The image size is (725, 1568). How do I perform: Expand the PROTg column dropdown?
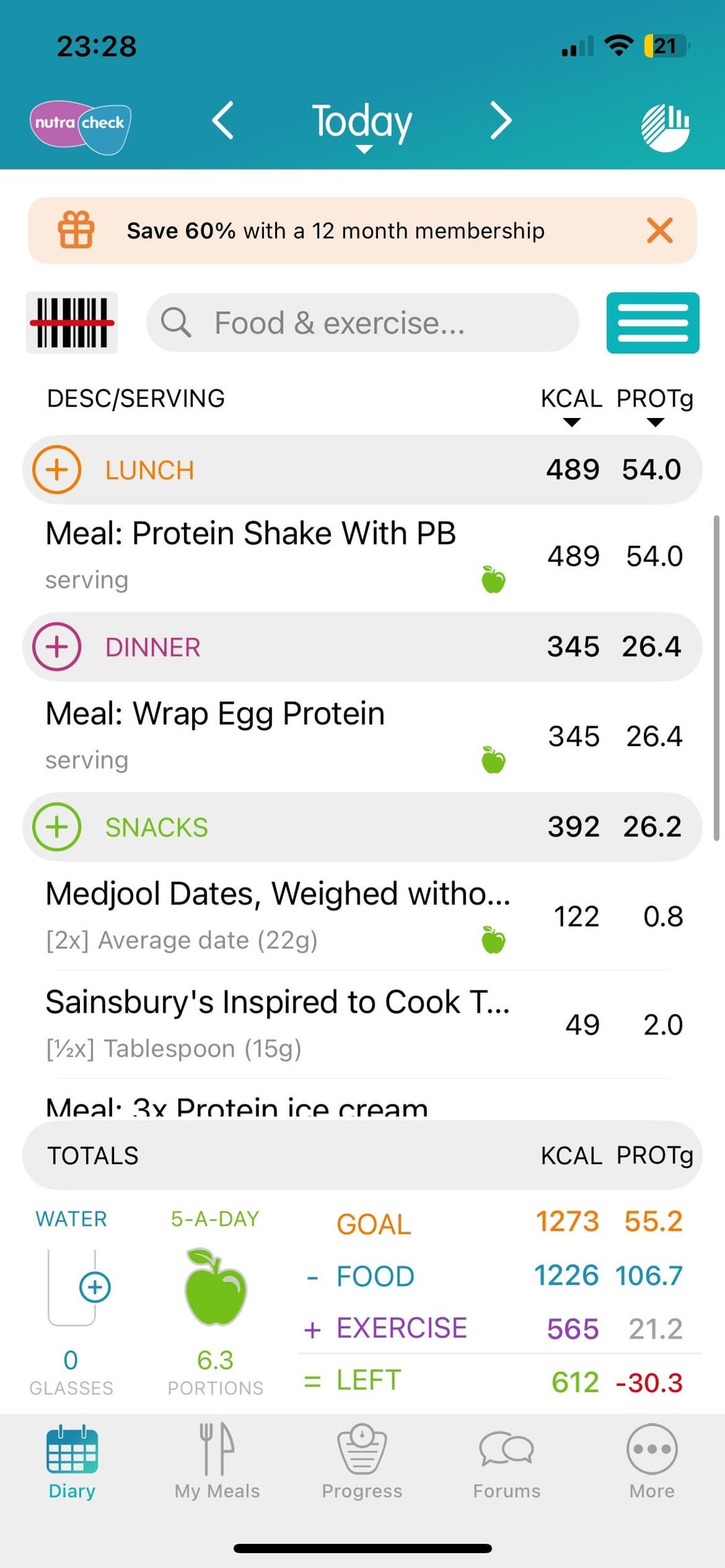[655, 406]
